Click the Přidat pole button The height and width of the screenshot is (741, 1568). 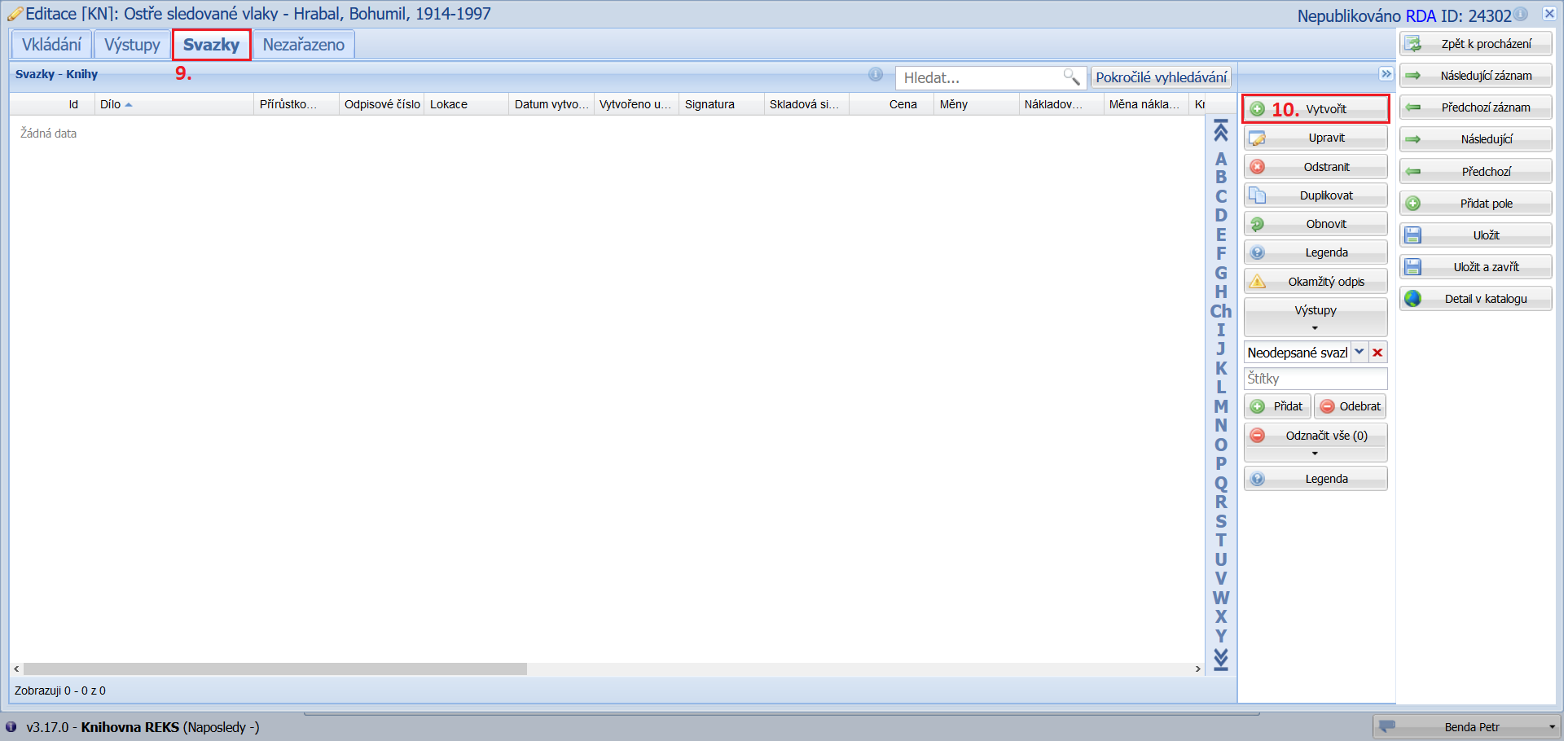(1475, 204)
